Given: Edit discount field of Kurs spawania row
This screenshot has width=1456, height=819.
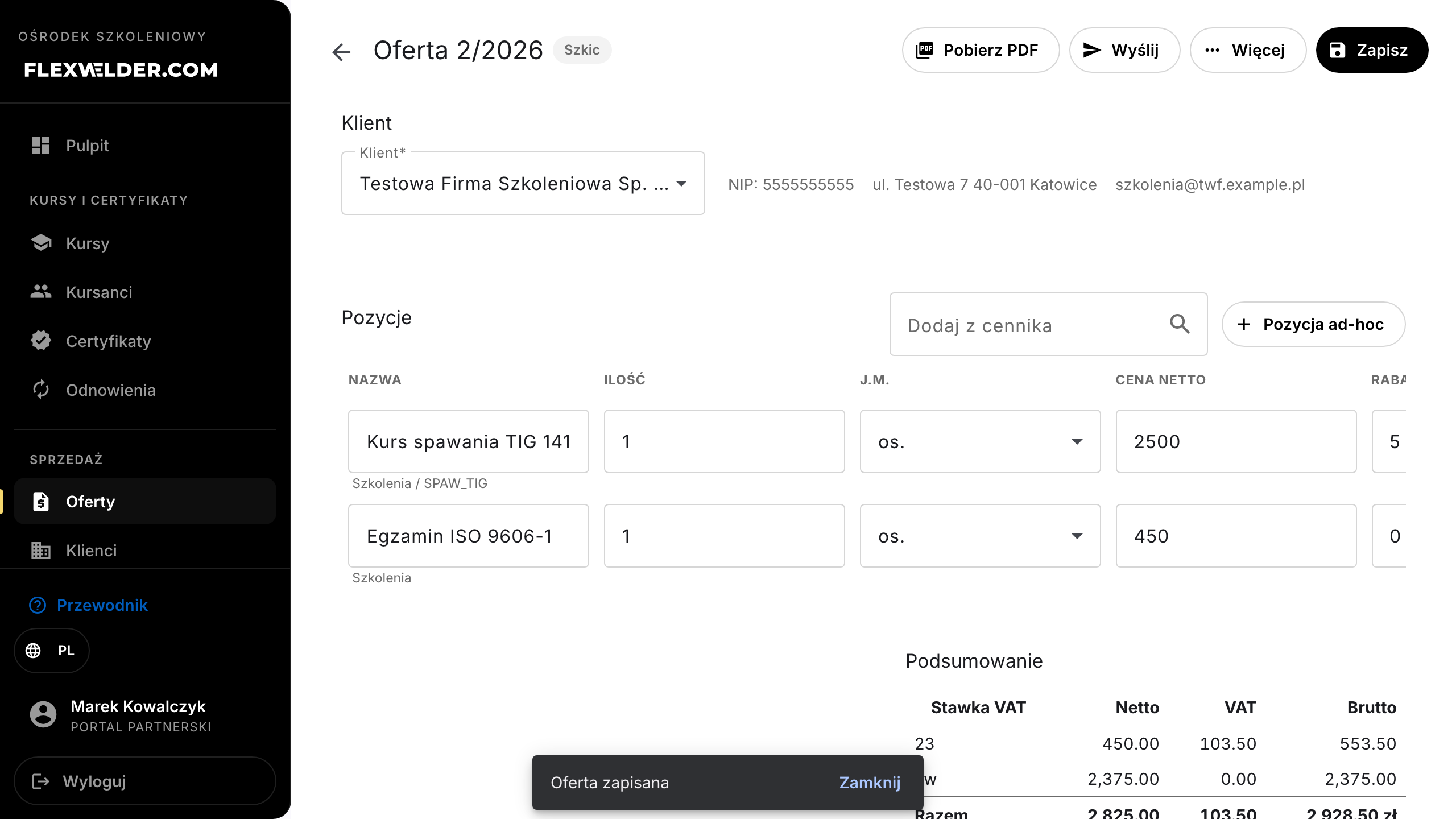Looking at the screenshot, I should [1389, 441].
